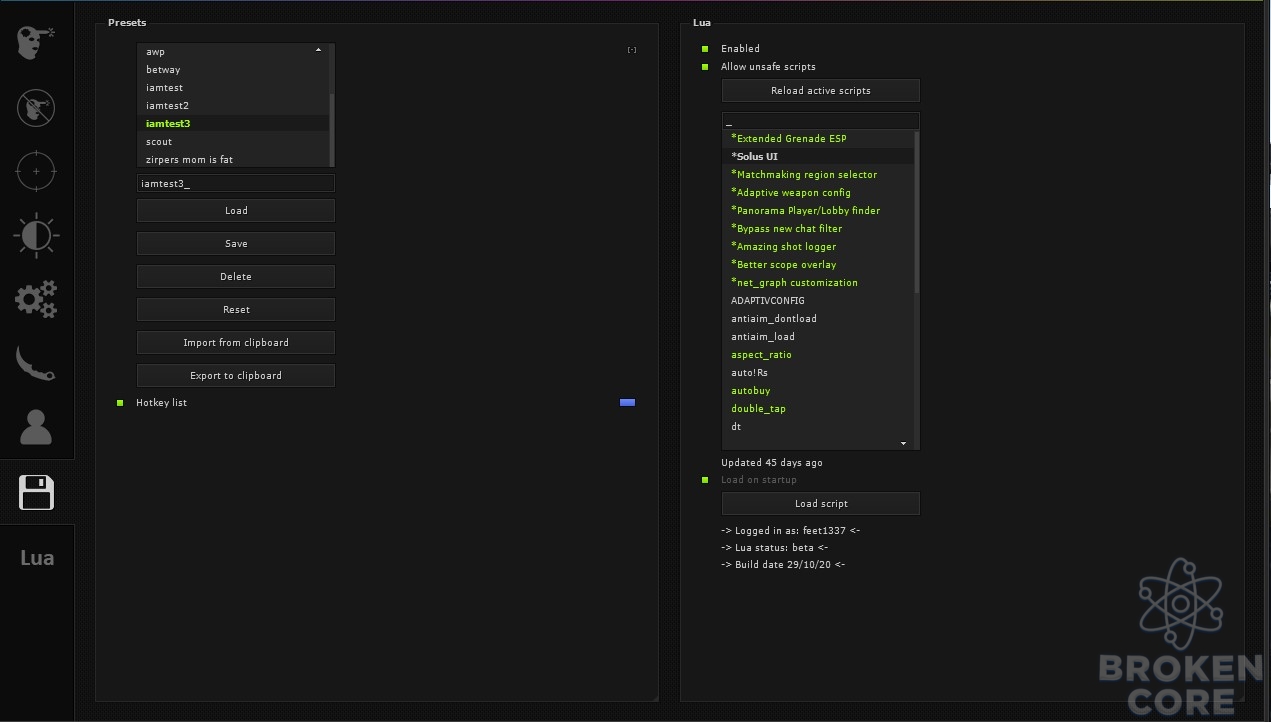The height and width of the screenshot is (722, 1271).
Task: Select the auto!Rs script
Action: click(817, 373)
